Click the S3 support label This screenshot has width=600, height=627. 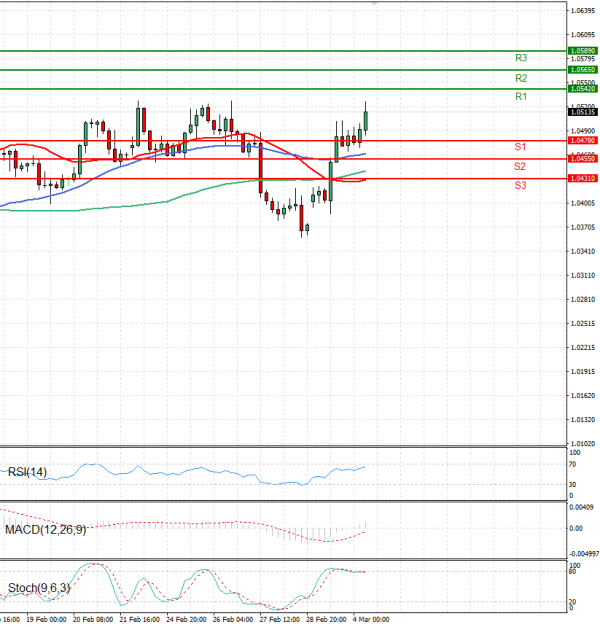click(x=520, y=185)
